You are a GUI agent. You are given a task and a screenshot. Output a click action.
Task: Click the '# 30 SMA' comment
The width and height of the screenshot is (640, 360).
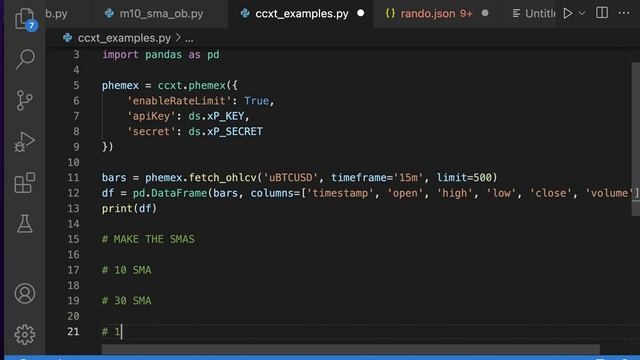(x=127, y=301)
